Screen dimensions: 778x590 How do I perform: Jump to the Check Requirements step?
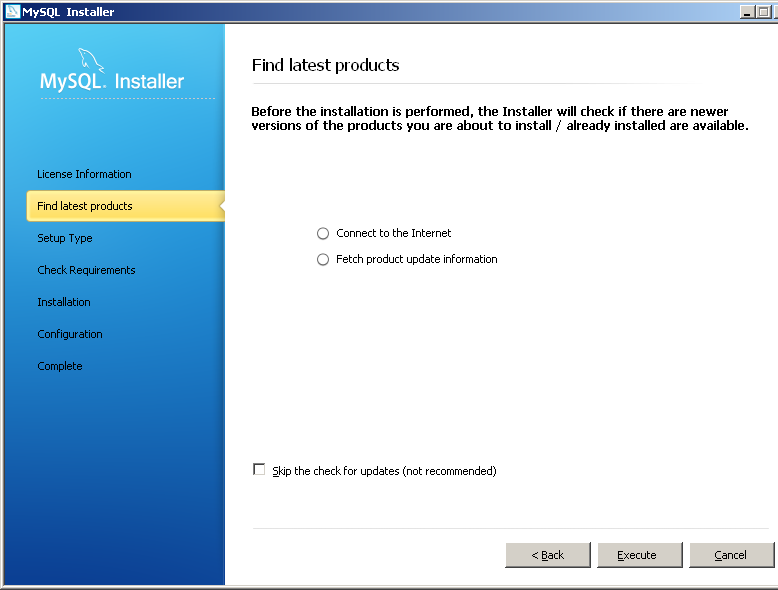86,270
